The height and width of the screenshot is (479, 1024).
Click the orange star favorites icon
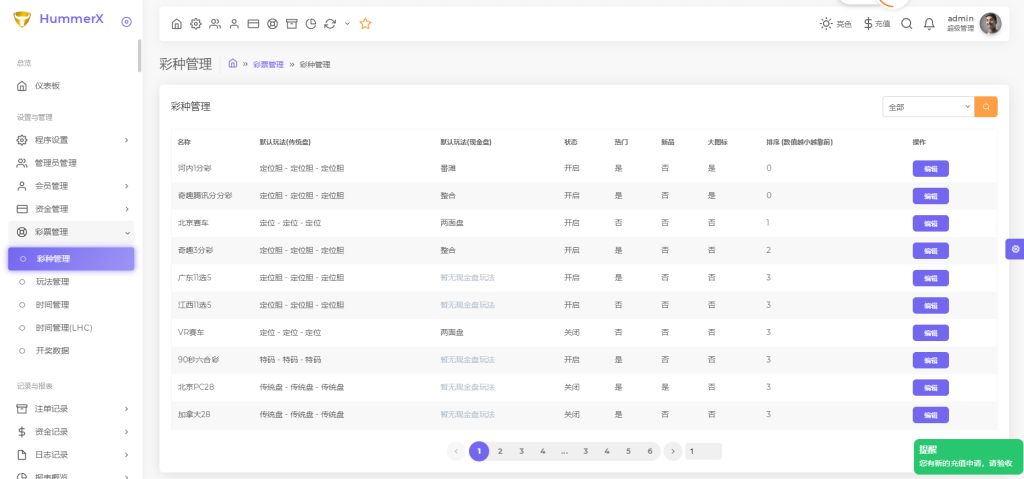pyautogui.click(x=365, y=24)
